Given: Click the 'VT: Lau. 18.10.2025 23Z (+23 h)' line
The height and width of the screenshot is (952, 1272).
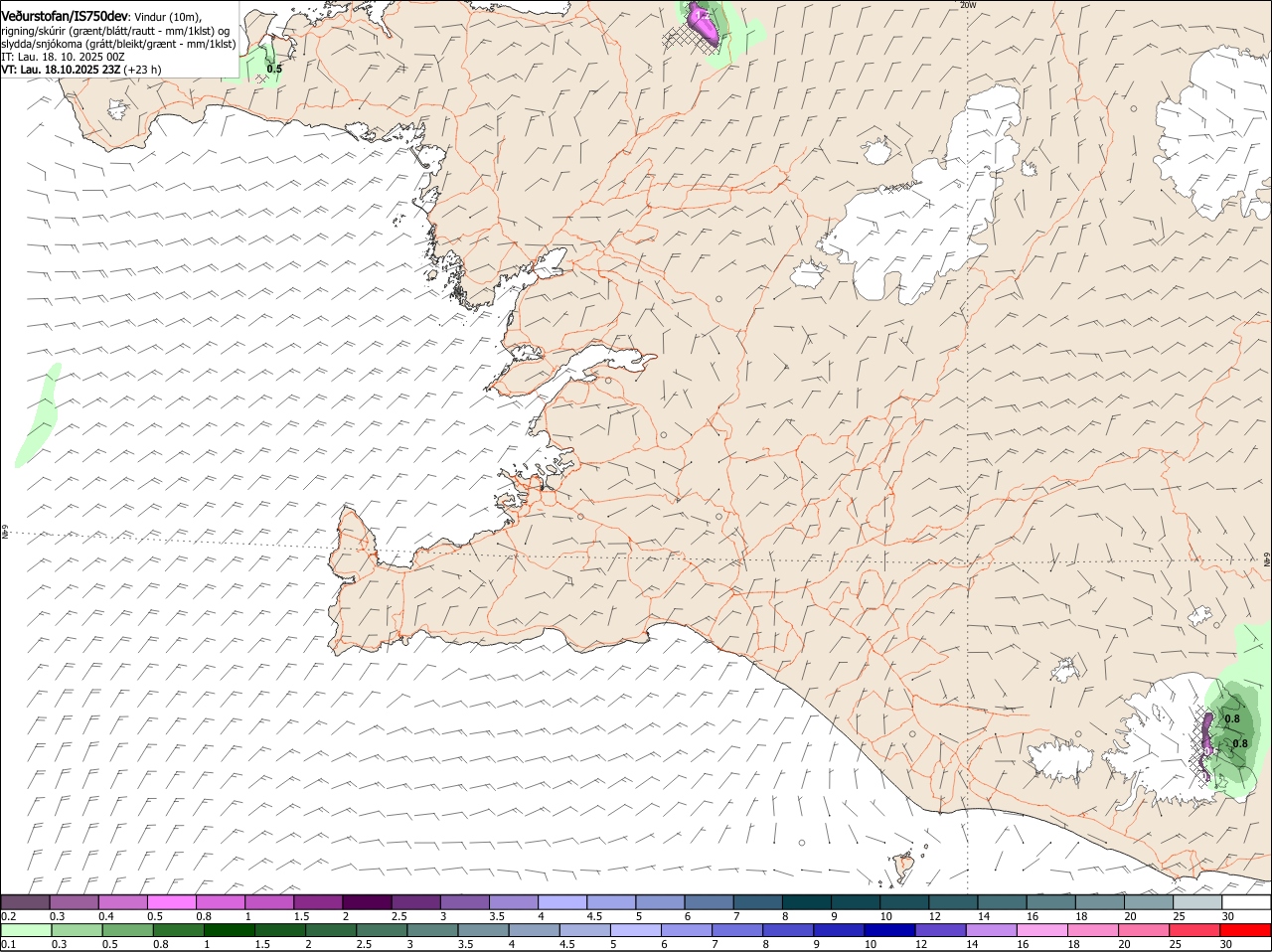Looking at the screenshot, I should coord(81,70).
